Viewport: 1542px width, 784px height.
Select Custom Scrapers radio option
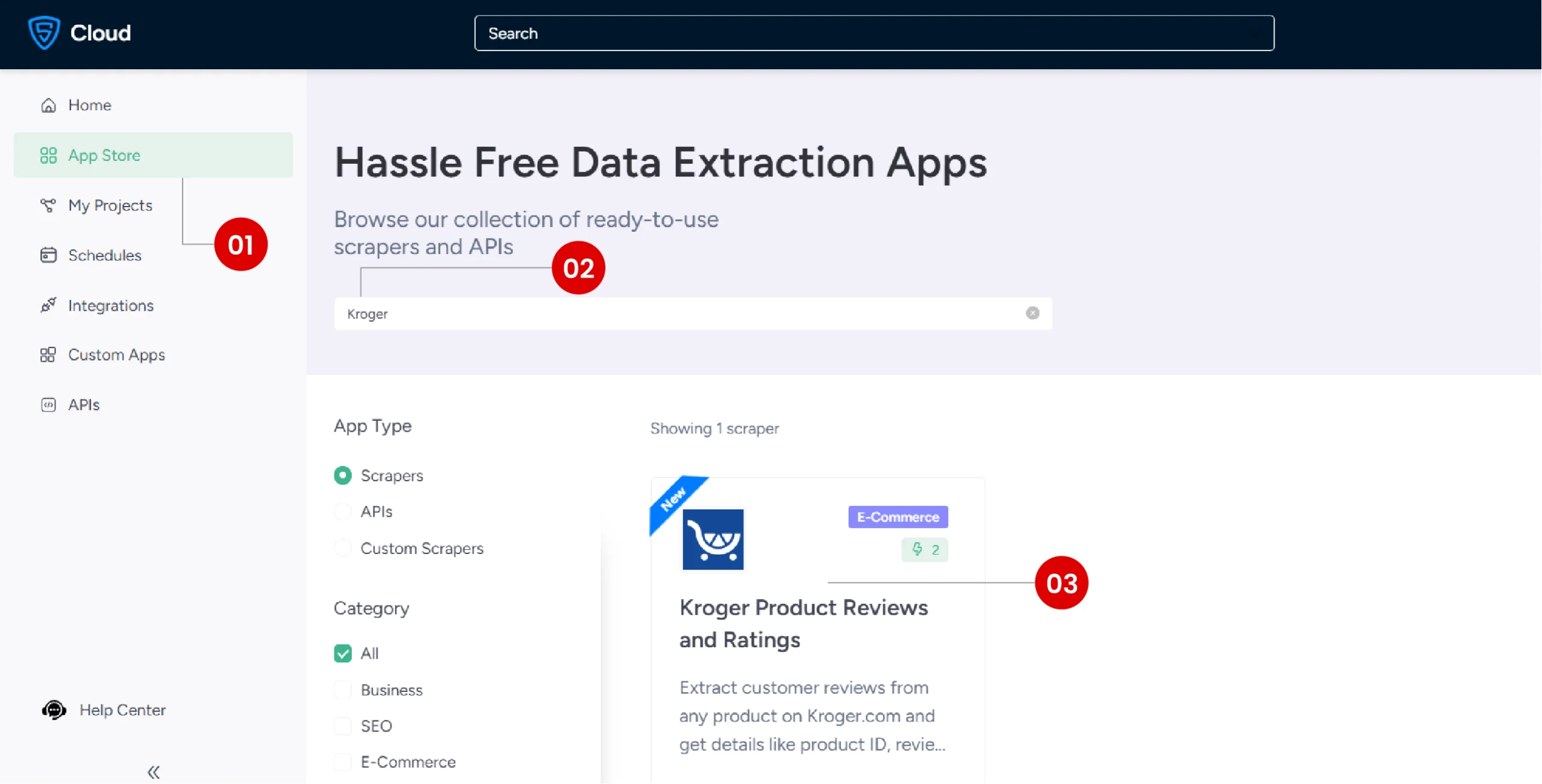coord(343,548)
